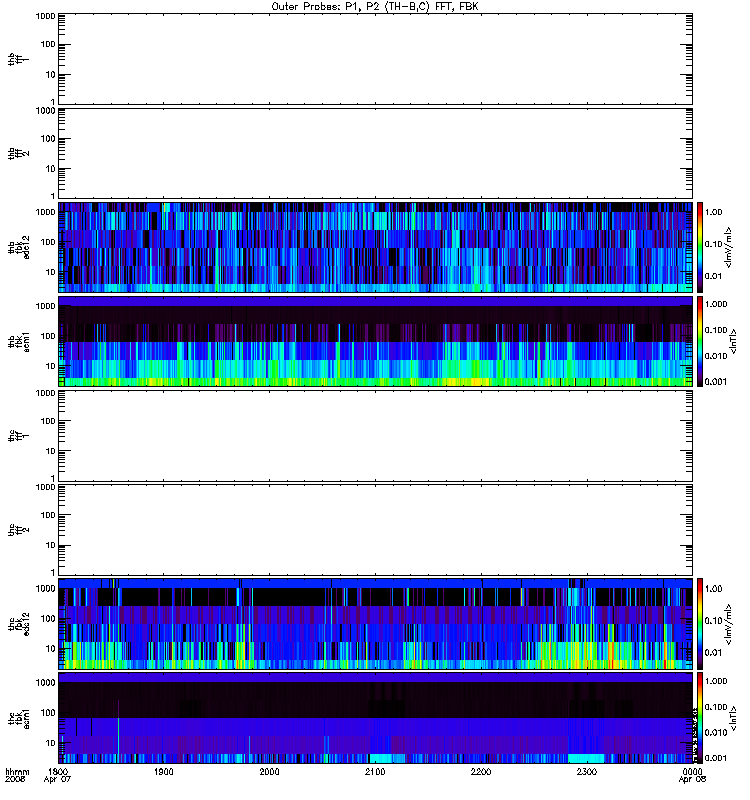Viewport: 750px width, 800px height.
Task: Click the y-axis title of thc fbk scm1
Action: [x=19, y=718]
